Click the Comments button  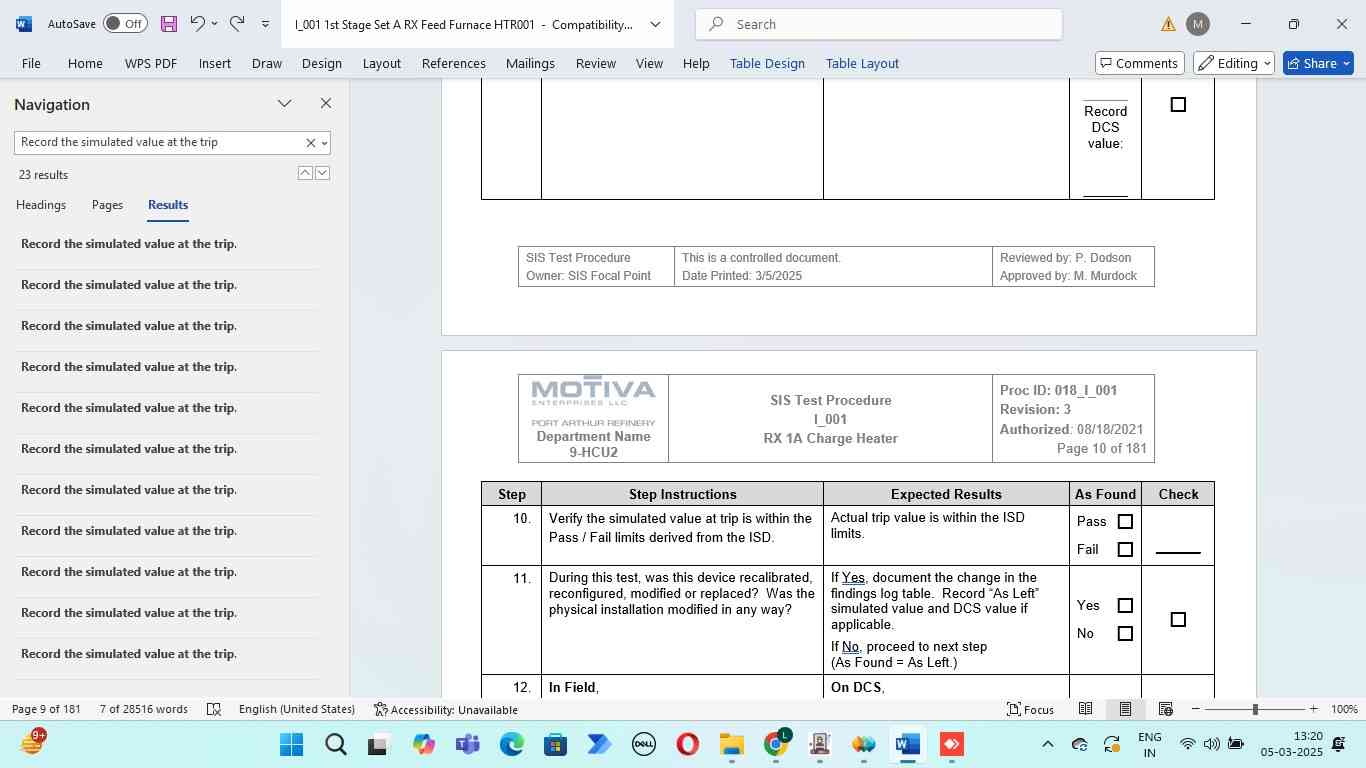click(x=1139, y=63)
